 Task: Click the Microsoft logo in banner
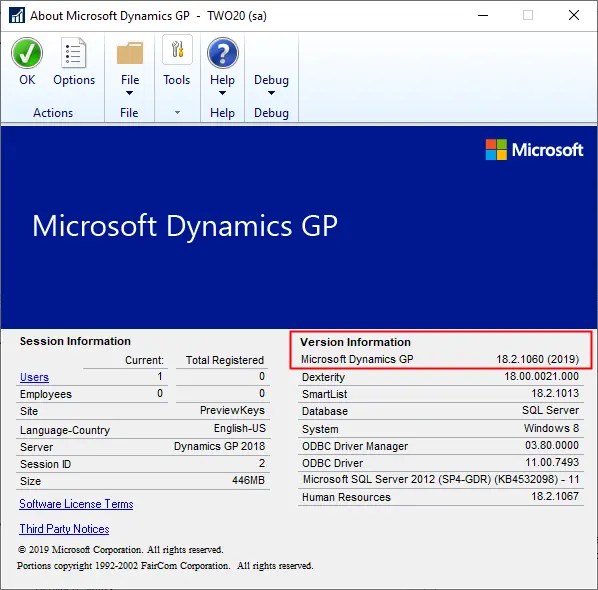click(x=534, y=150)
